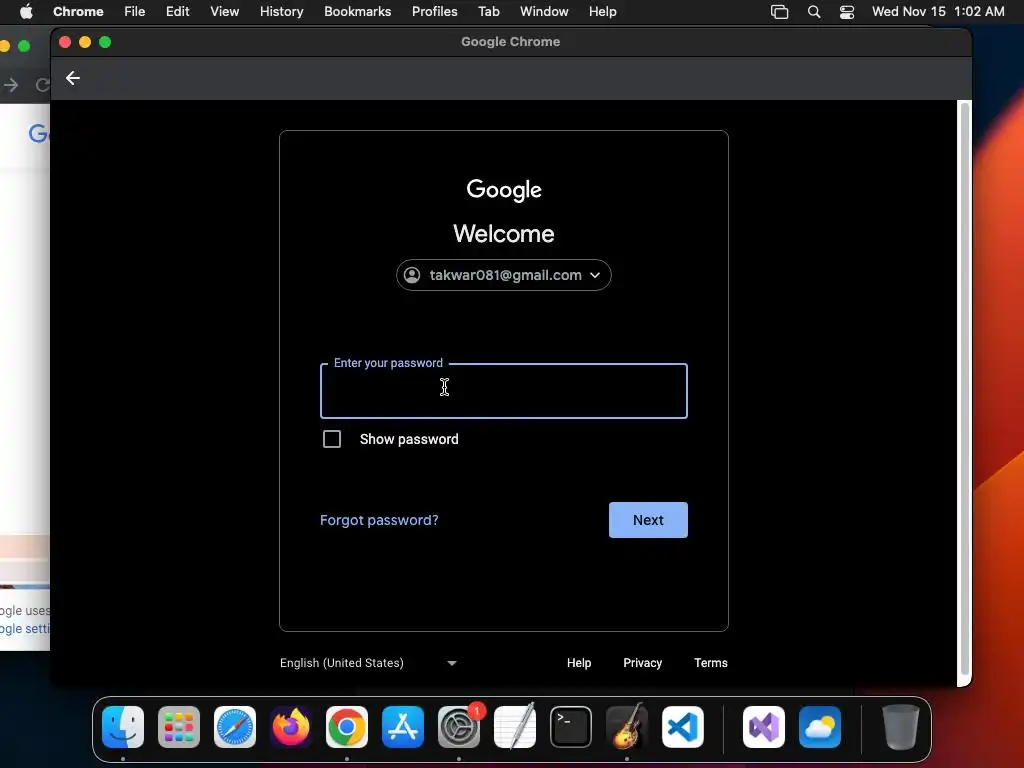Open the Bookmarks menu

coord(358,12)
